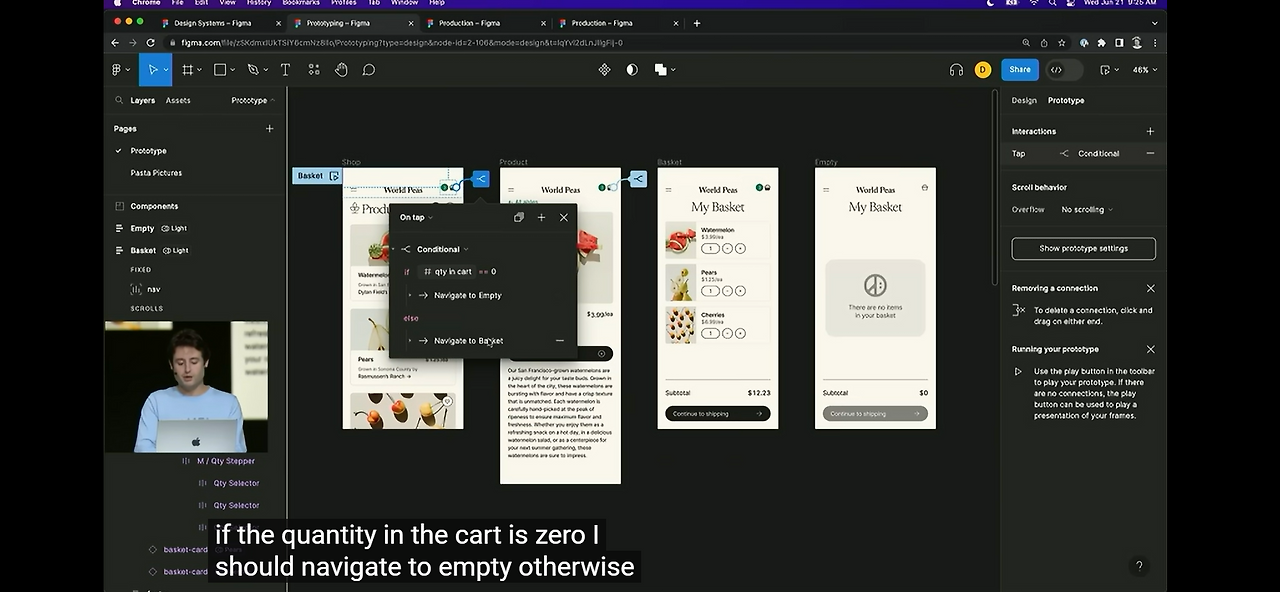Open the Prototype page dropdown

(x=253, y=100)
